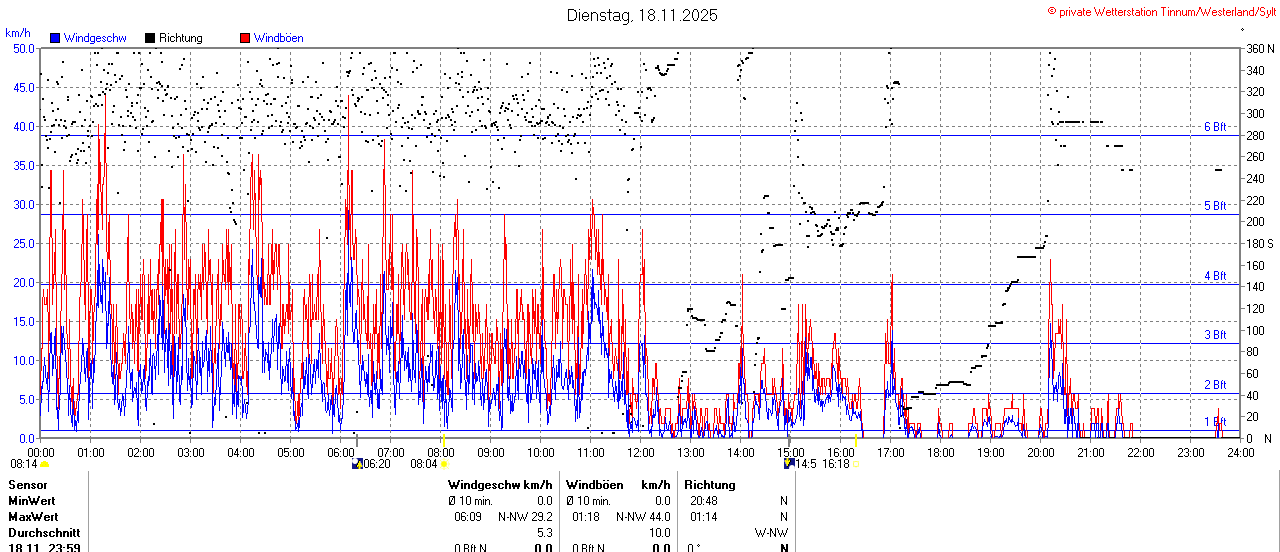The width and height of the screenshot is (1280, 552).
Task: Click the red Windböen legend swatch
Action: [x=245, y=38]
